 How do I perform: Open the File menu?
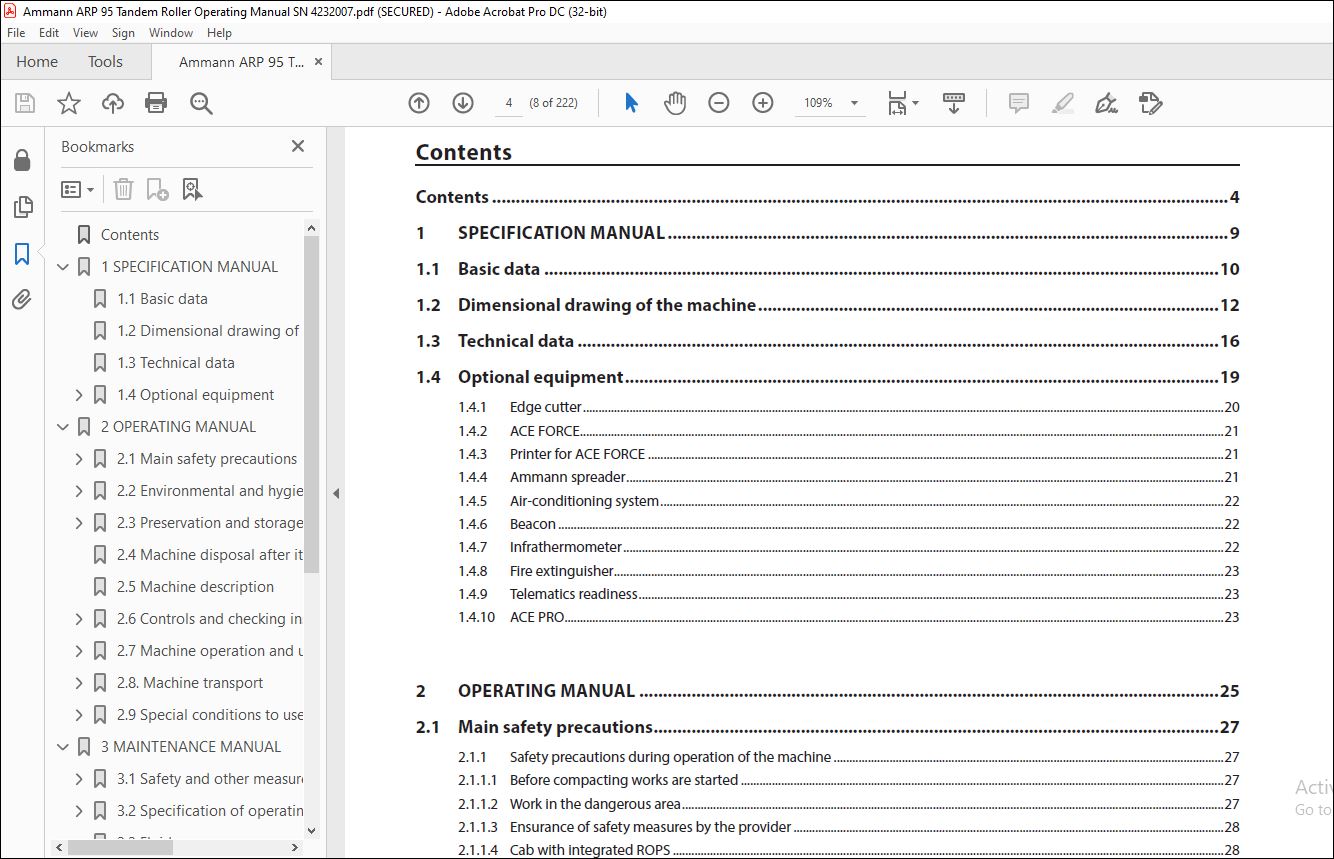click(x=16, y=33)
